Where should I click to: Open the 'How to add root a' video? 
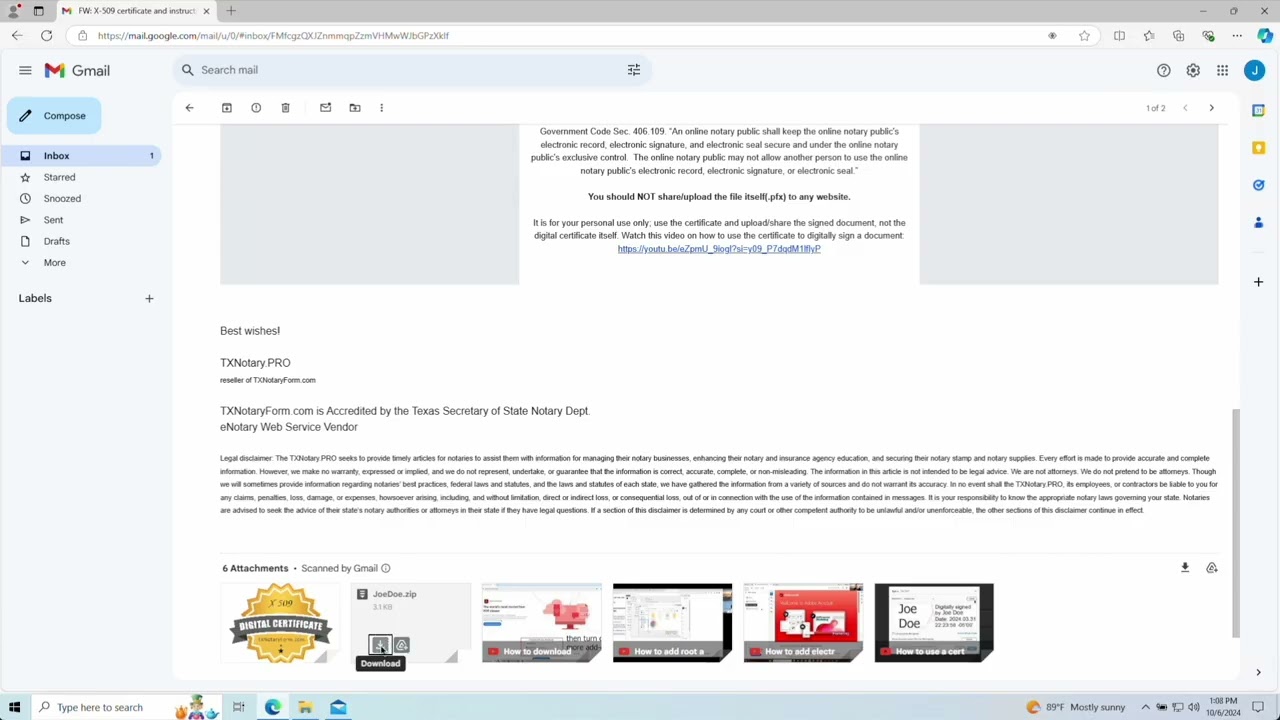pos(672,623)
